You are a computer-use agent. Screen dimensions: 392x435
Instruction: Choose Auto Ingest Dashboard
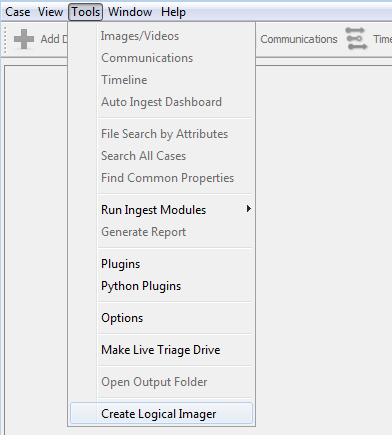click(x=162, y=102)
